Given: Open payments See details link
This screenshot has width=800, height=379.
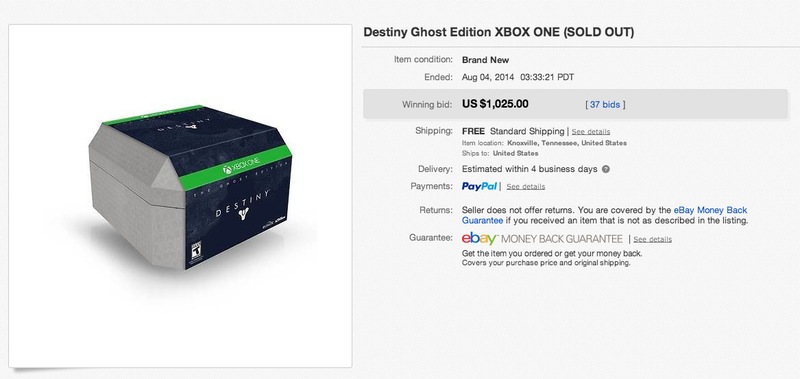Looking at the screenshot, I should tap(526, 187).
